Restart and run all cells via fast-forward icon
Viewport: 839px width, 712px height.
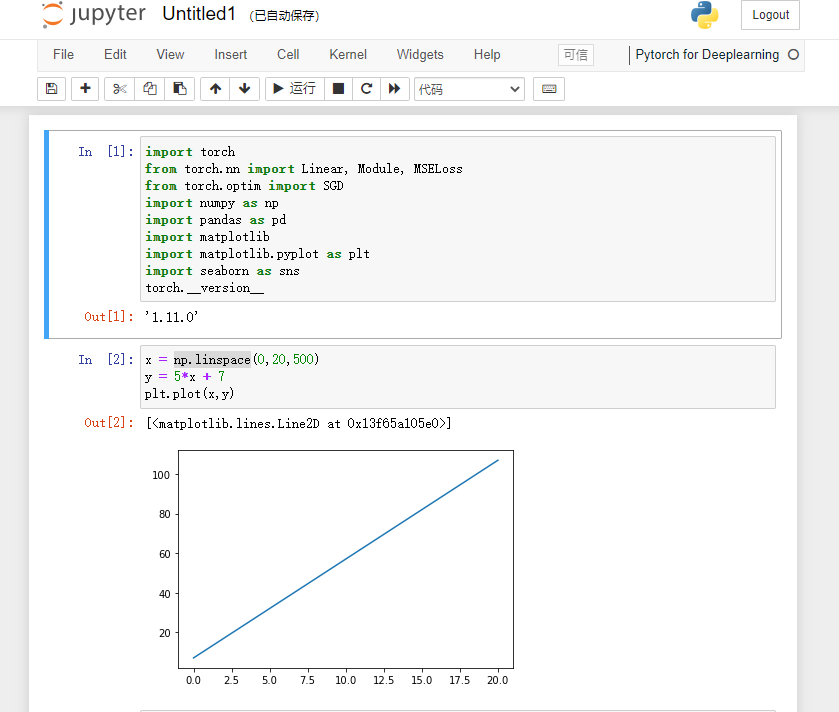point(394,89)
